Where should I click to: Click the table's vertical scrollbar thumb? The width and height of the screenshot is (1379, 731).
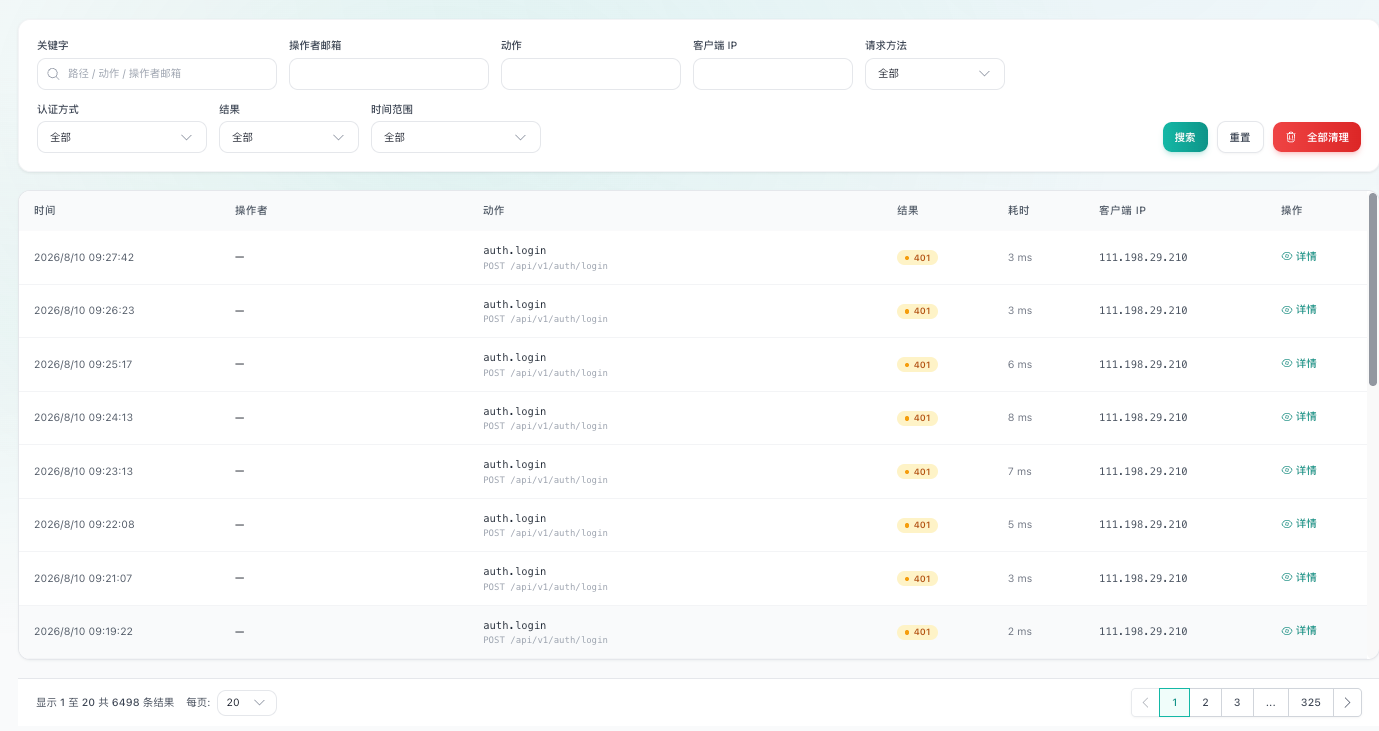[x=1373, y=290]
